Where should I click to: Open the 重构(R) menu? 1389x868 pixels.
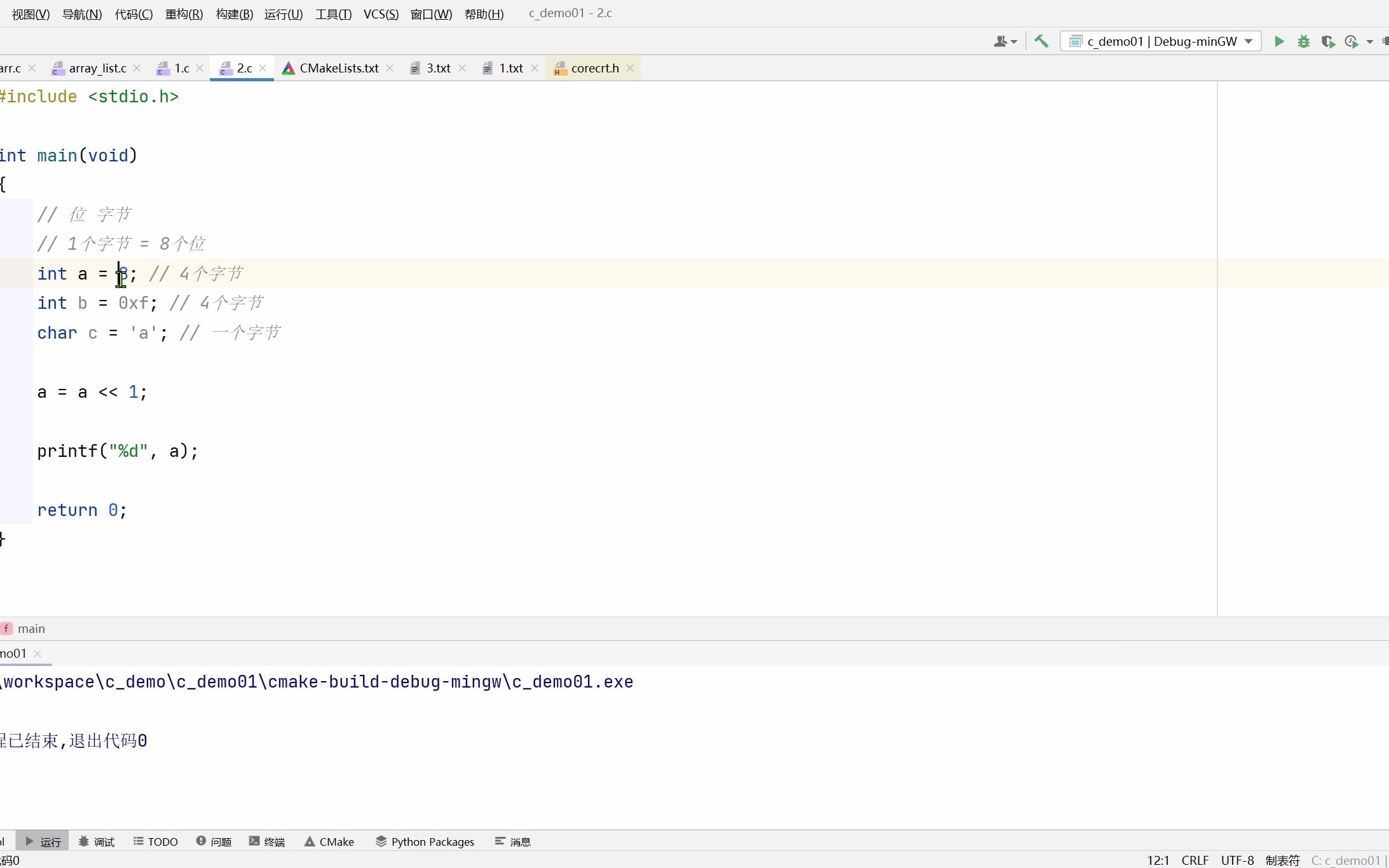[x=184, y=14]
